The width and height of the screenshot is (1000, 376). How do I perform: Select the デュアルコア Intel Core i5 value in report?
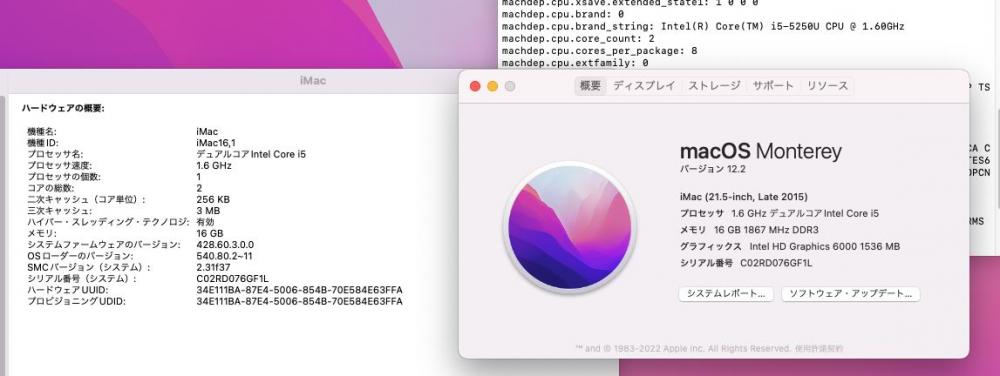251,154
